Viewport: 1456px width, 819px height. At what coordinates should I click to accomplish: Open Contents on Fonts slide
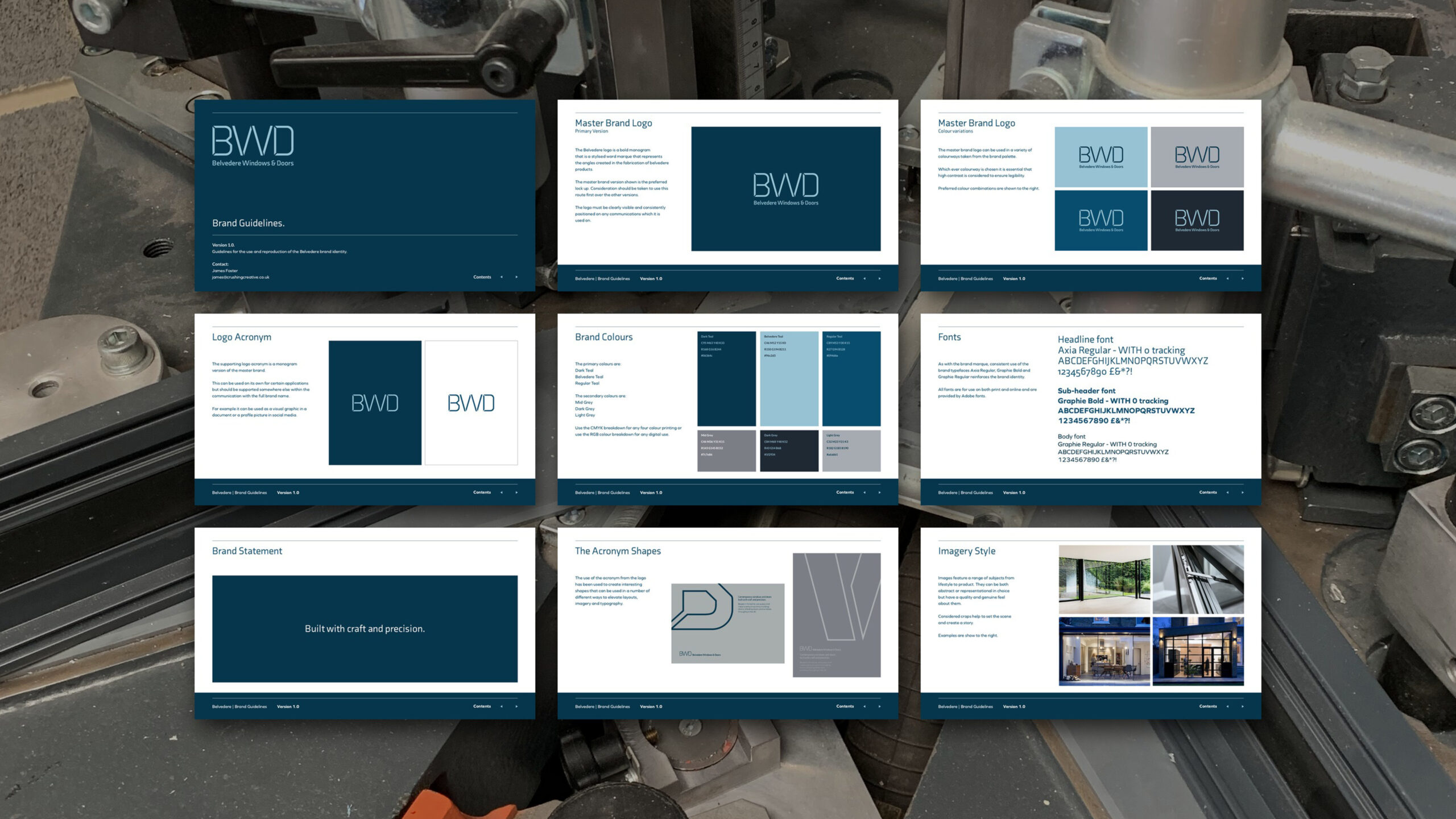click(x=1208, y=493)
